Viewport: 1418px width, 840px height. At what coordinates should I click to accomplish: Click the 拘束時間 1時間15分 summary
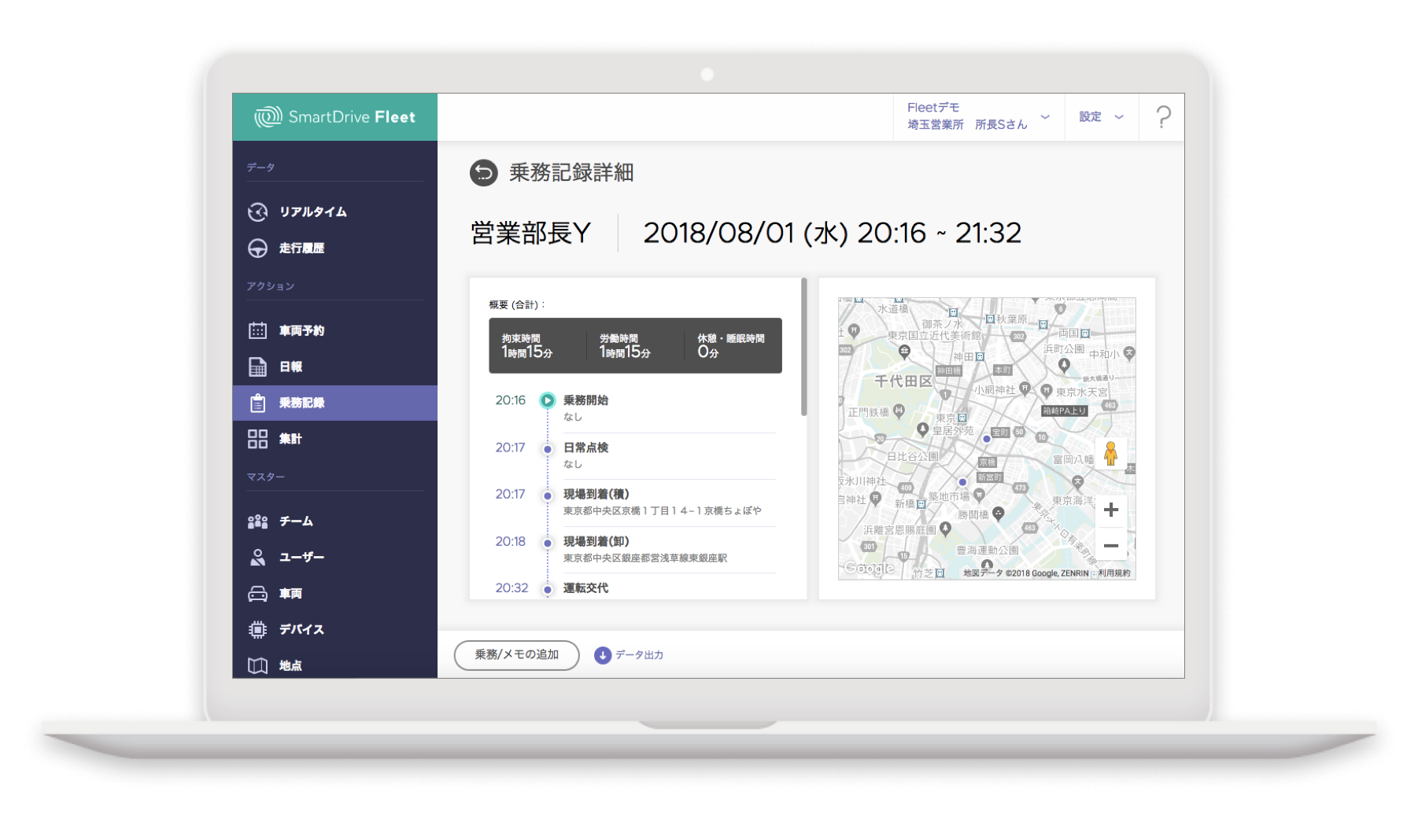pyautogui.click(x=527, y=346)
